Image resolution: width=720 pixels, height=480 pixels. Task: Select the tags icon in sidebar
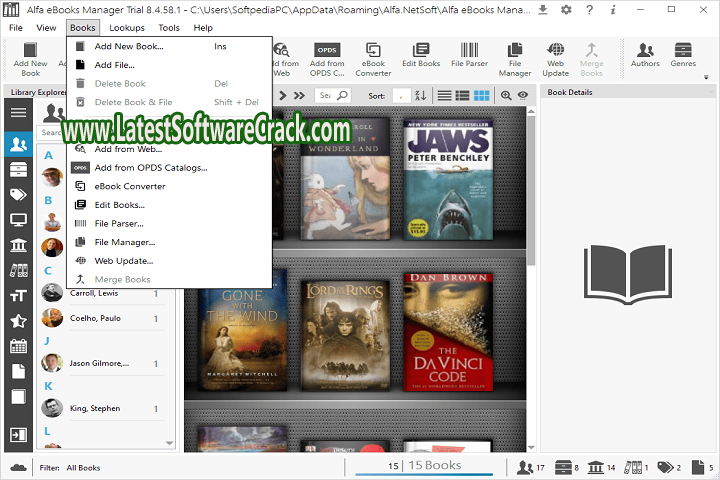click(18, 195)
